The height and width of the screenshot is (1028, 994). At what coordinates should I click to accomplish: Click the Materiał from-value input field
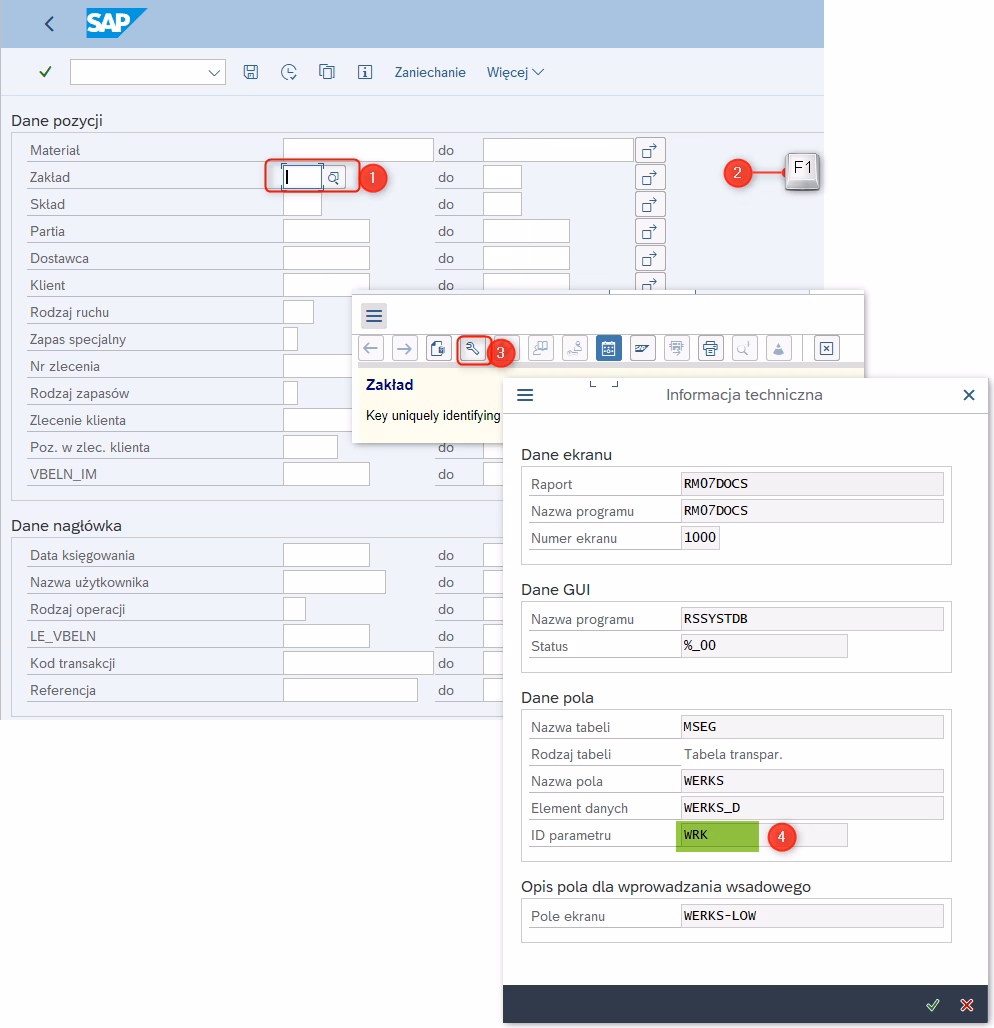tap(357, 151)
